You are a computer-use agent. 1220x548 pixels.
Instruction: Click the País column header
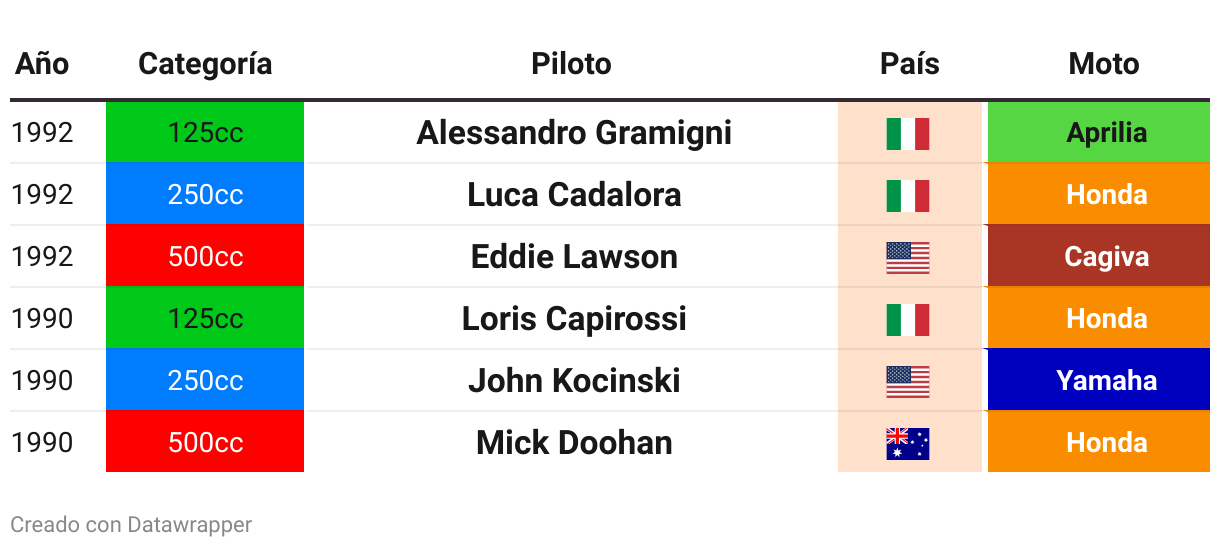(910, 64)
